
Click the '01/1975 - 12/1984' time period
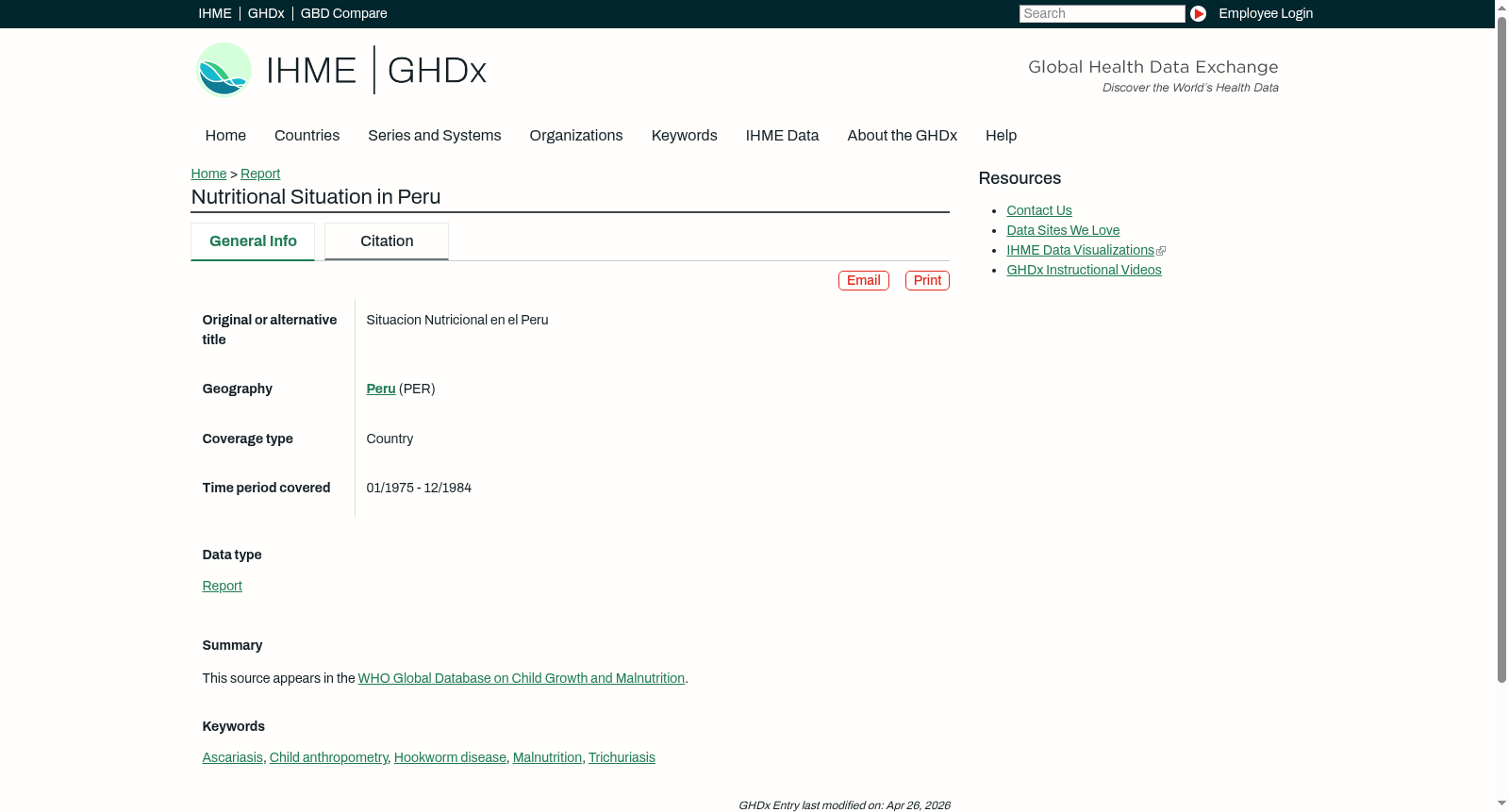[419, 488]
